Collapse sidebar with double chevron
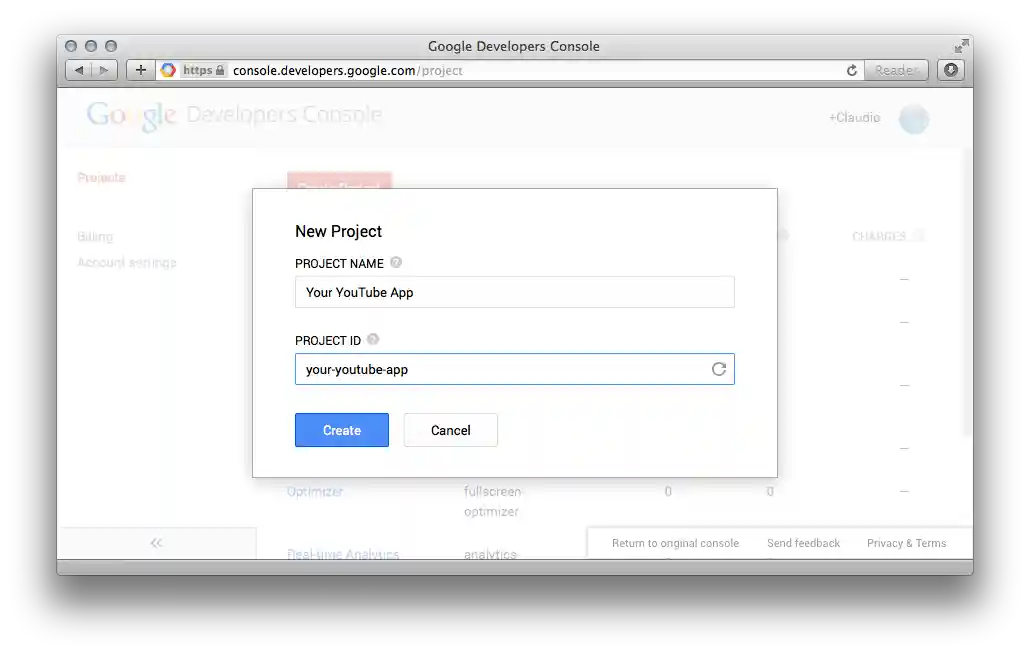 156,543
